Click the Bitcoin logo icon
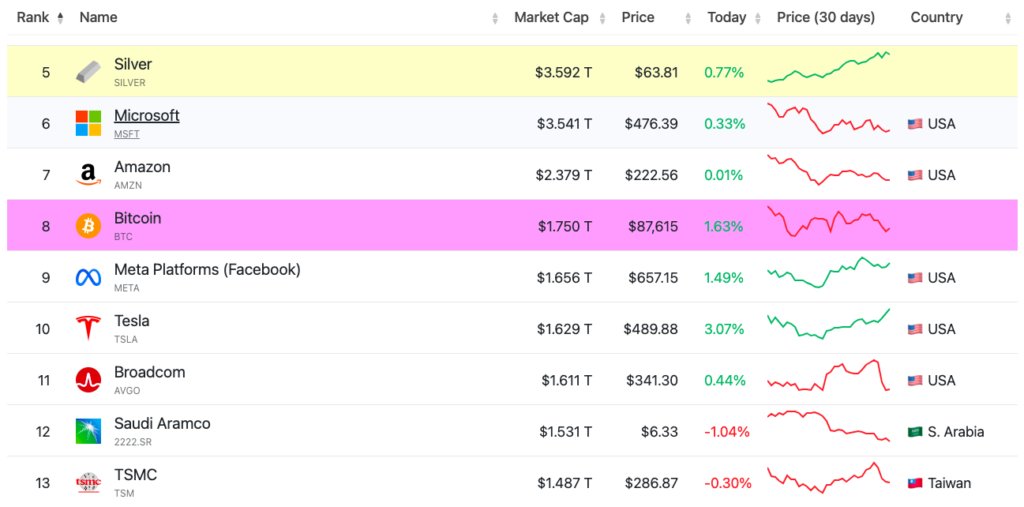1024x507 pixels. pyautogui.click(x=88, y=226)
